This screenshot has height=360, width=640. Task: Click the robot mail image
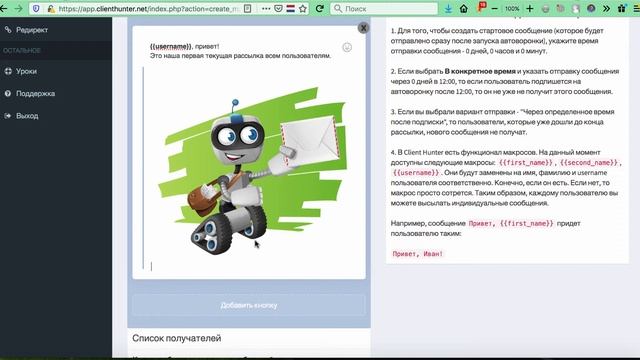[x=252, y=171]
